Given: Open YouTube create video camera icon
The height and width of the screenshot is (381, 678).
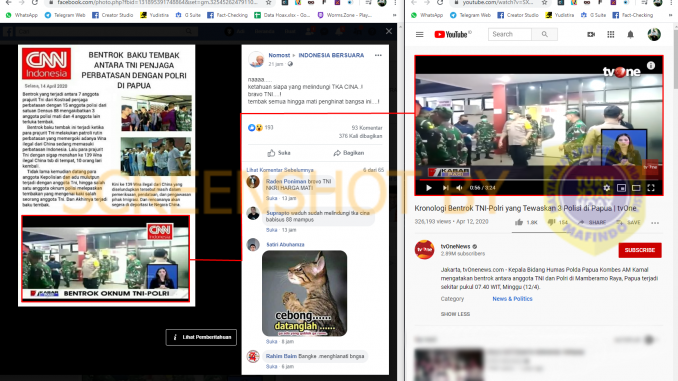Looking at the screenshot, I should pos(591,34).
